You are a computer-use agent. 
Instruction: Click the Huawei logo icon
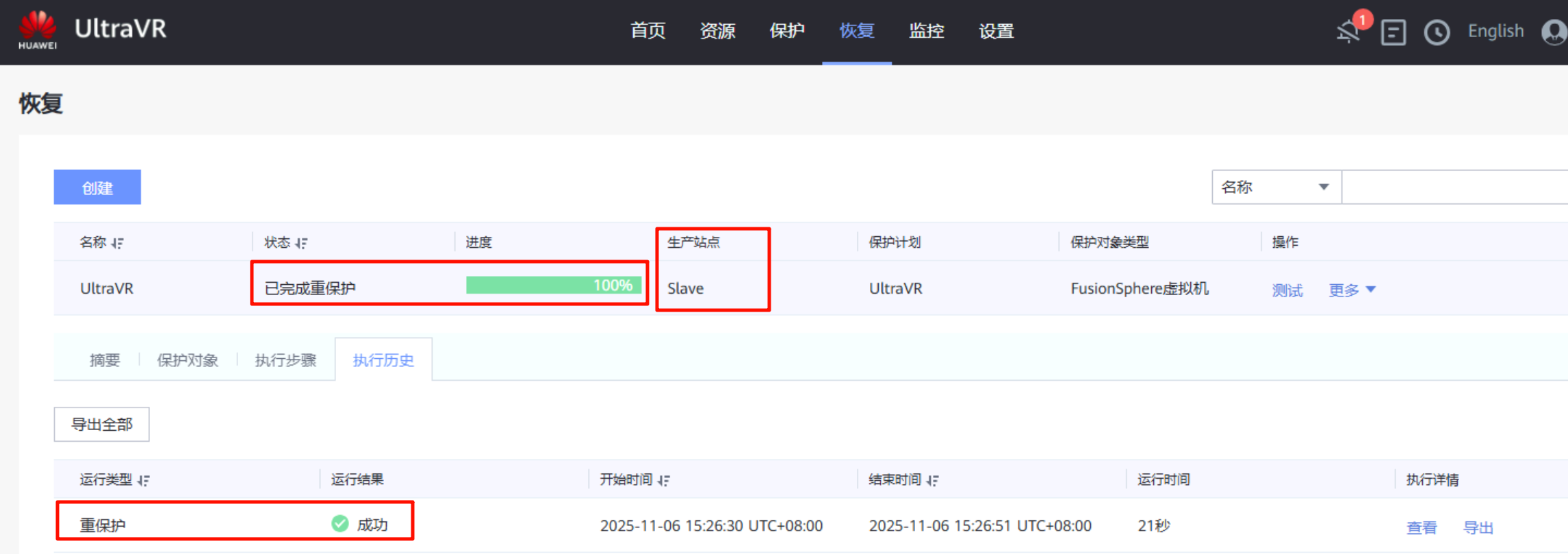38,30
